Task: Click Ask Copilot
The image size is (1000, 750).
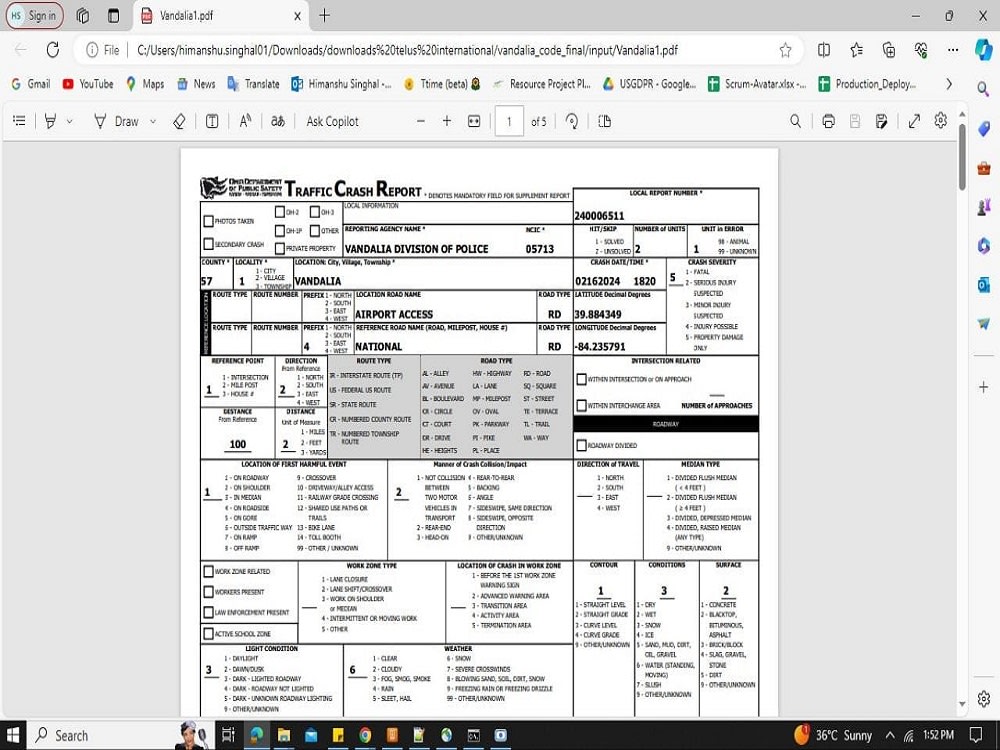Action: coord(332,121)
